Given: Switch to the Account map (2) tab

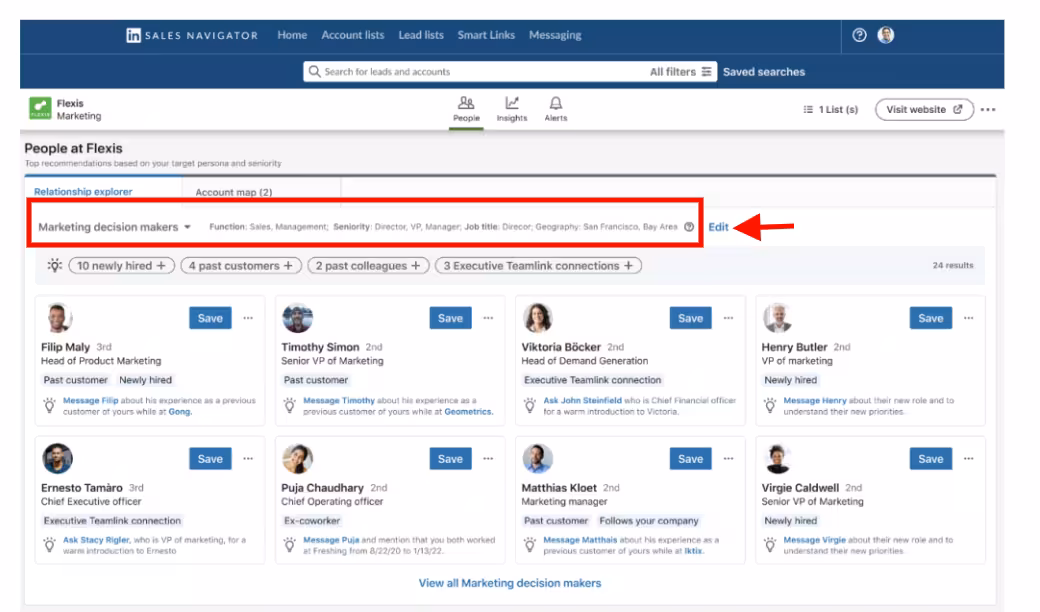Looking at the screenshot, I should coord(233,192).
